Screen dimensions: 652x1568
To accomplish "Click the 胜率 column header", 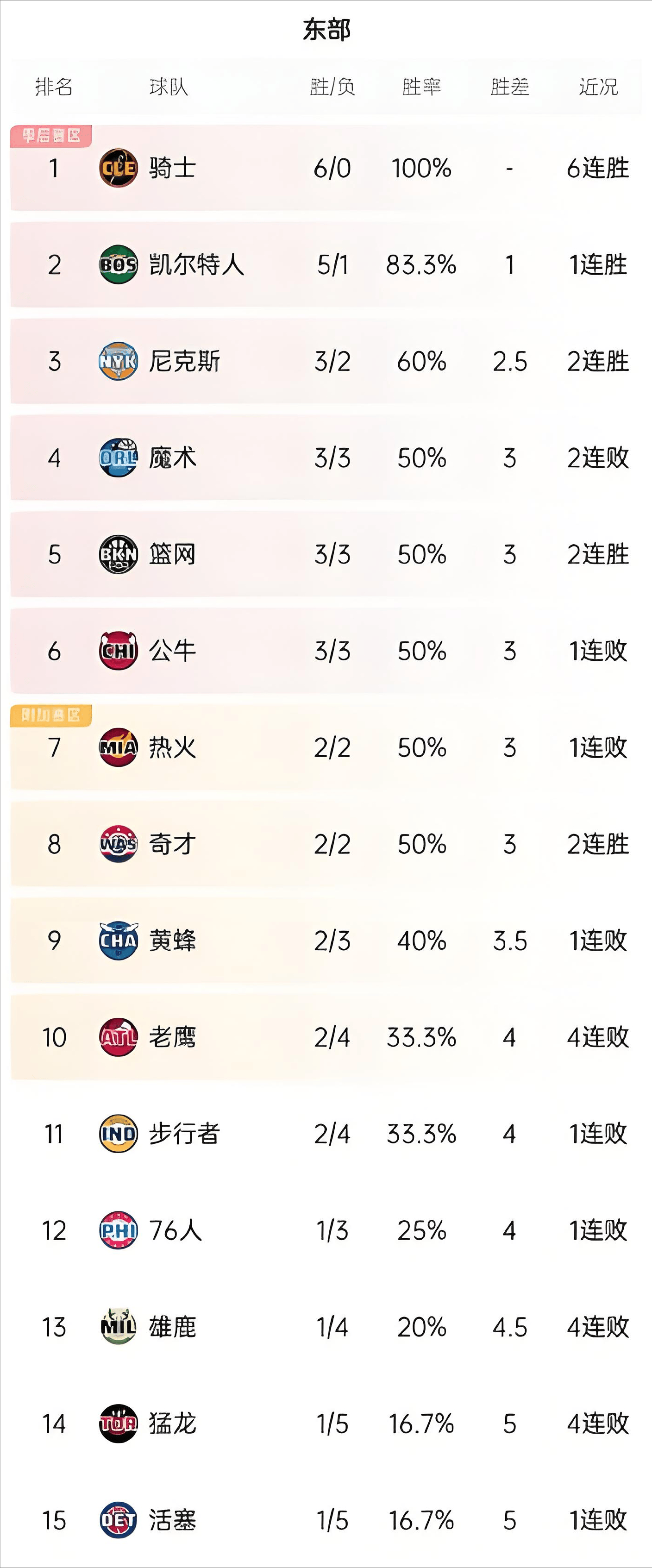I will (x=421, y=87).
